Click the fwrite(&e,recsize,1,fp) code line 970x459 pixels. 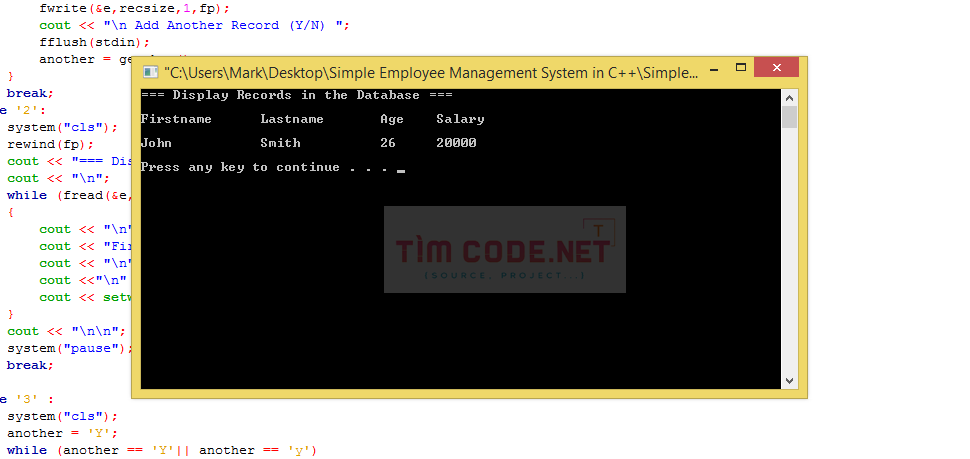coord(134,9)
